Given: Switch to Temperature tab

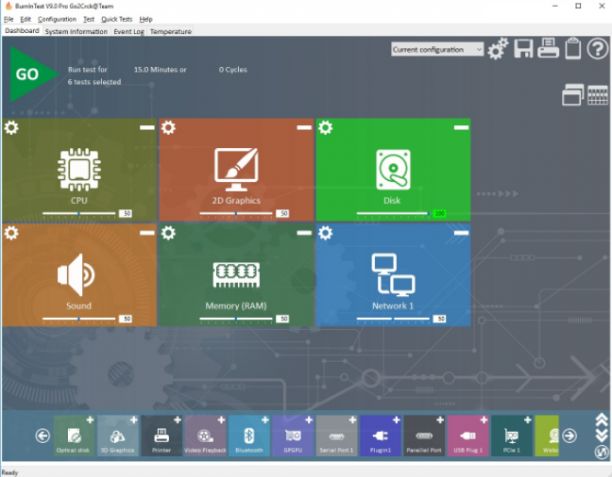Looking at the screenshot, I should [x=171, y=32].
